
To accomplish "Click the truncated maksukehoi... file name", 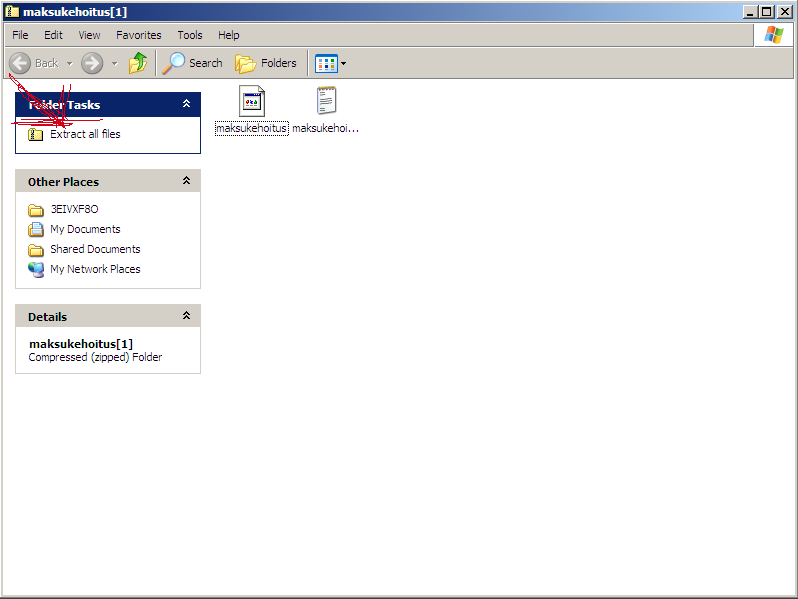I will (x=326, y=128).
